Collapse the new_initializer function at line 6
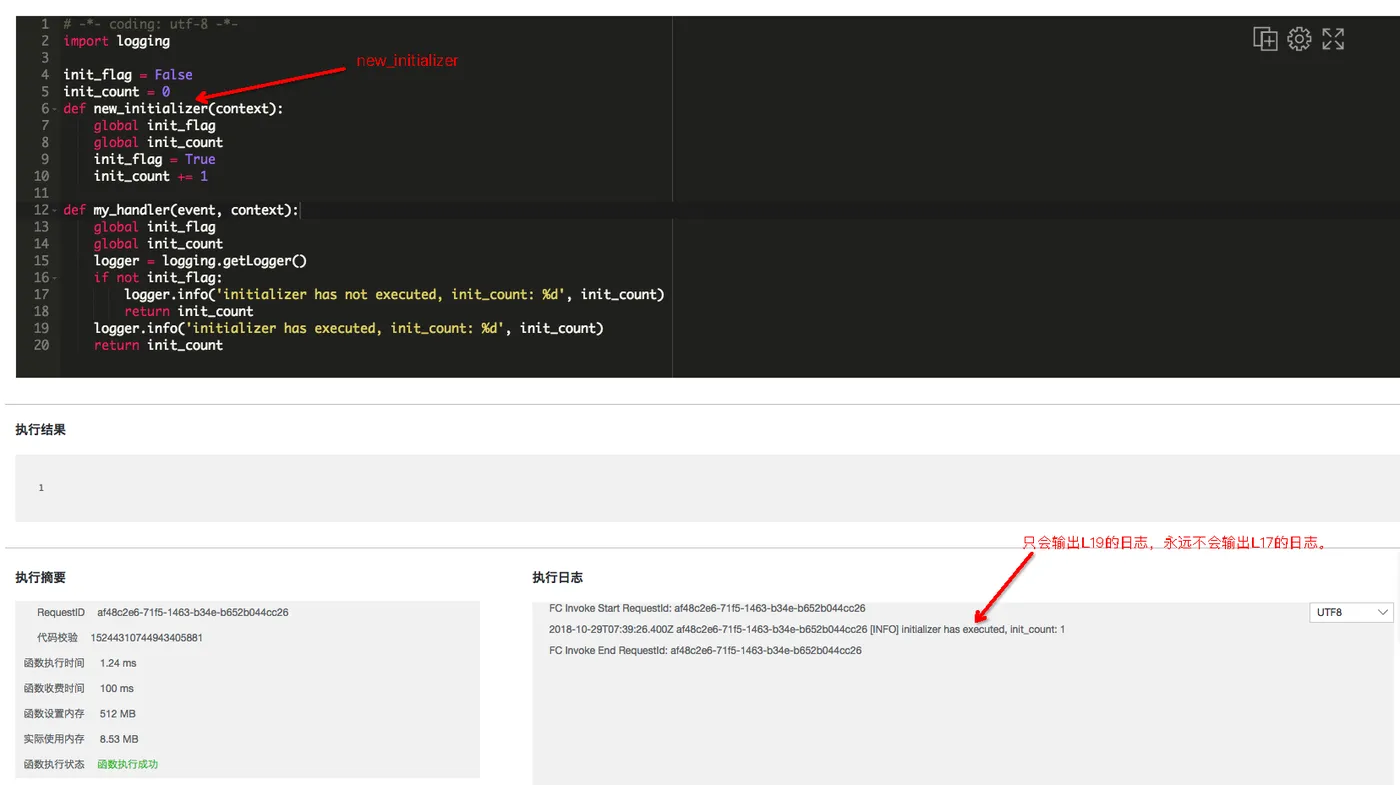 point(55,108)
